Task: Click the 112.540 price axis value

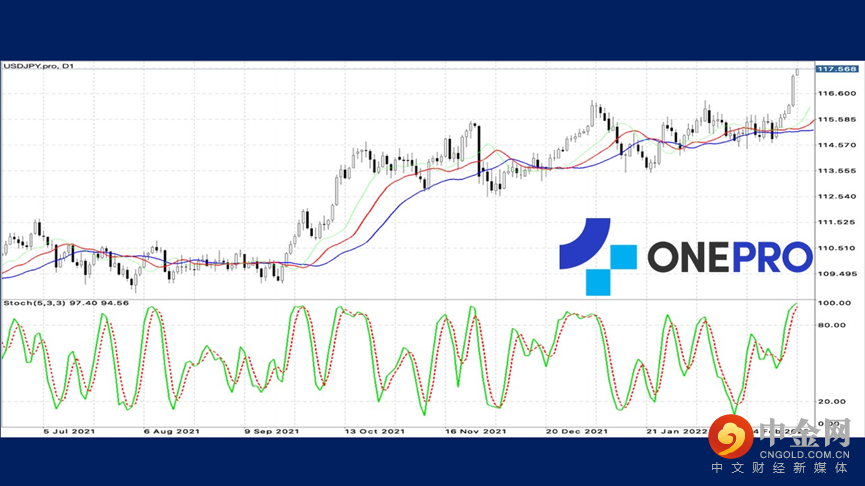Action: click(837, 196)
